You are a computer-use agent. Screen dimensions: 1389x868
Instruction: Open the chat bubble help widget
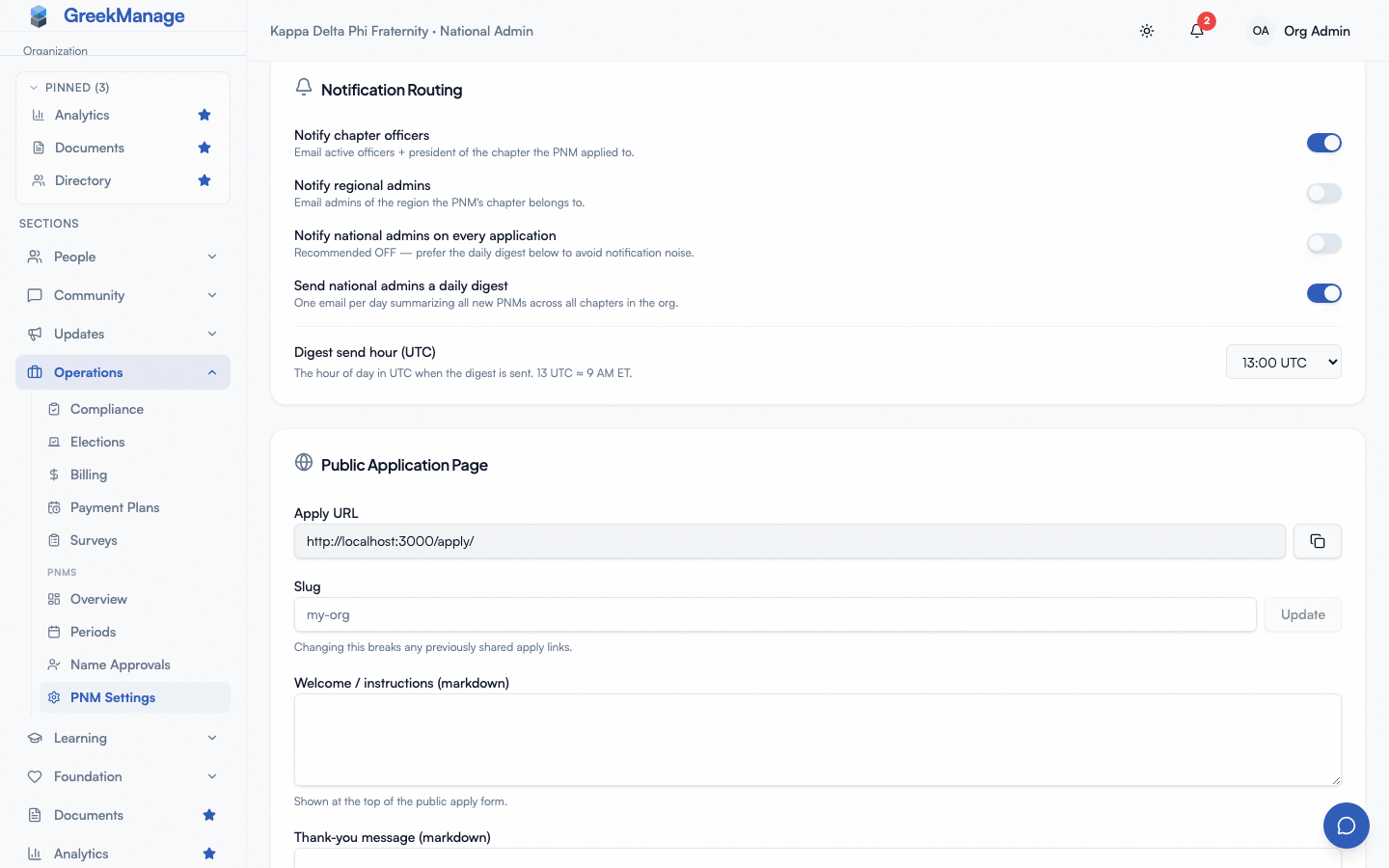pos(1347,826)
